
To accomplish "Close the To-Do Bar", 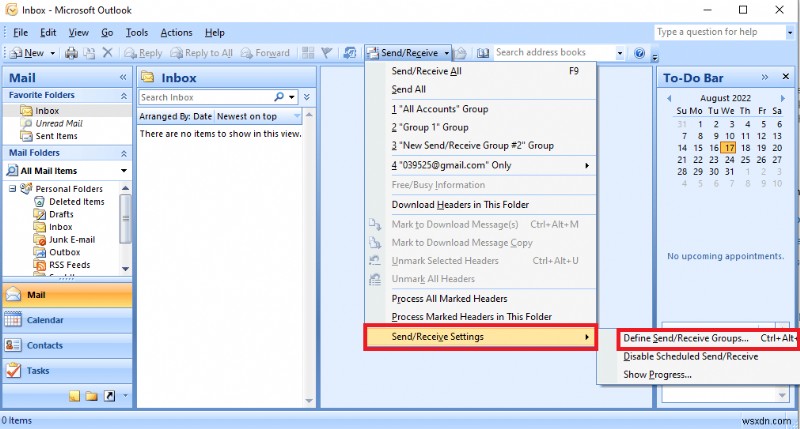I will (x=786, y=77).
